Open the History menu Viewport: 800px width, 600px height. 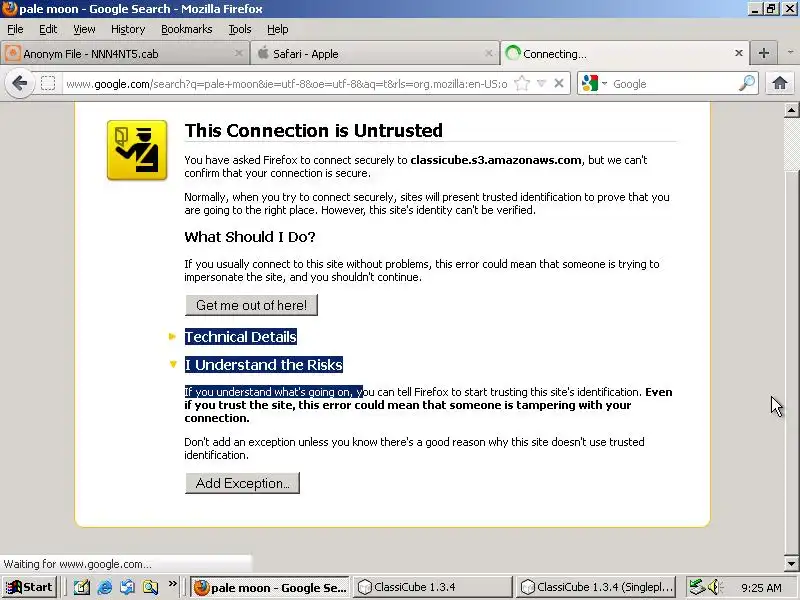point(128,29)
